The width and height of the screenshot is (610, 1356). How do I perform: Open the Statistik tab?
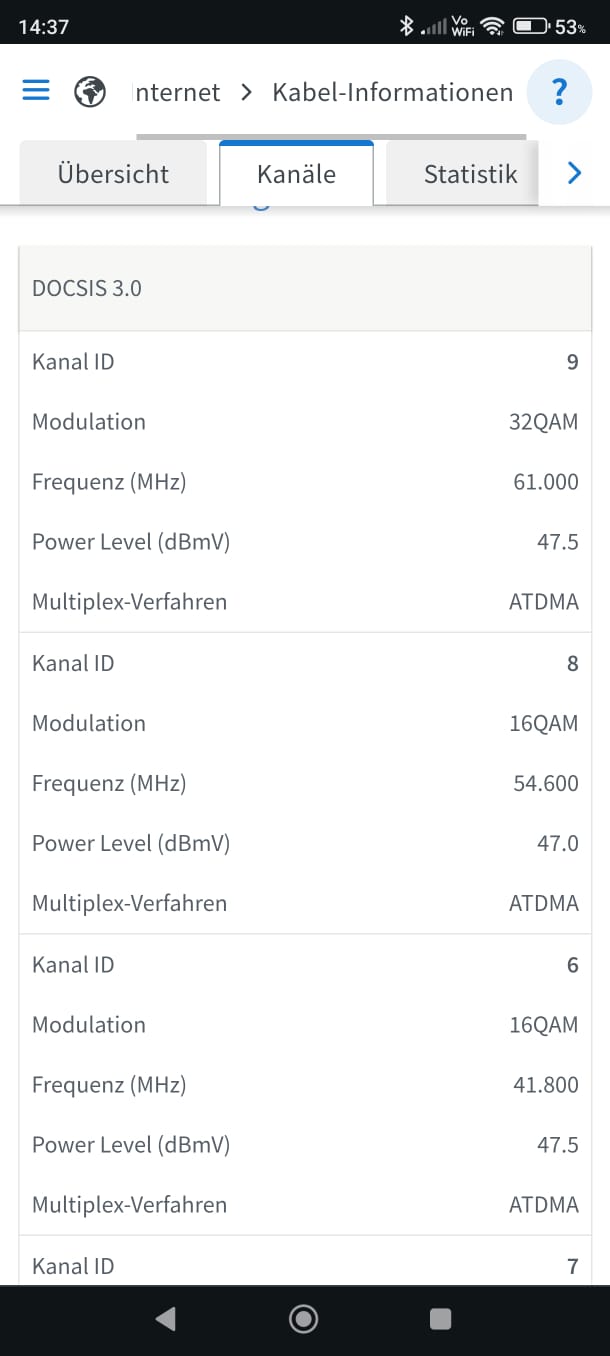click(470, 174)
